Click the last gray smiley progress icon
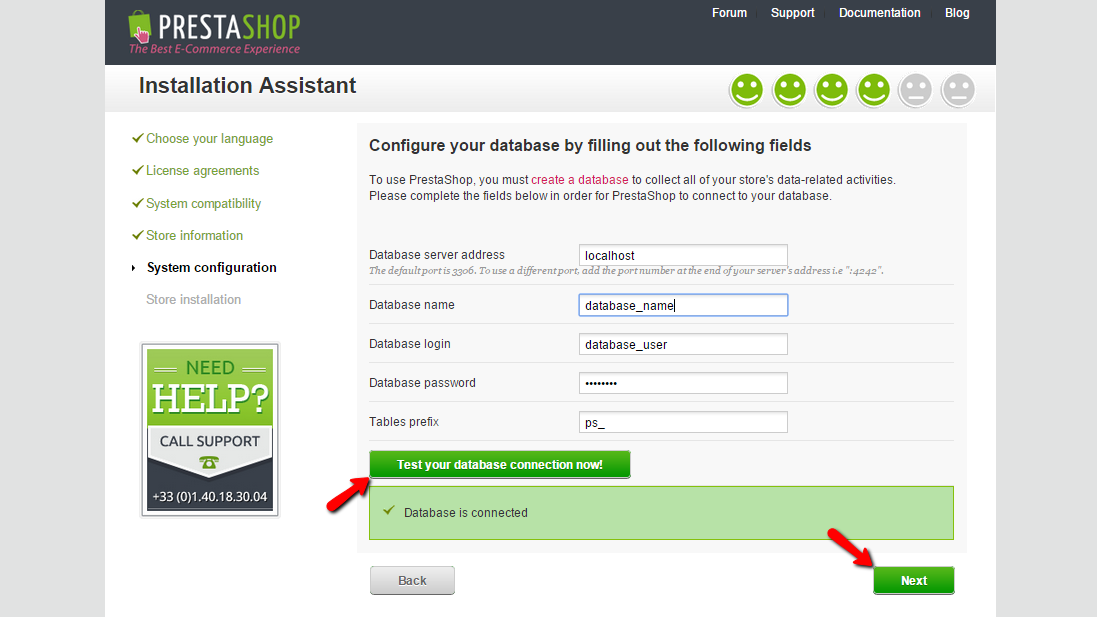The width and height of the screenshot is (1097, 617). (958, 90)
